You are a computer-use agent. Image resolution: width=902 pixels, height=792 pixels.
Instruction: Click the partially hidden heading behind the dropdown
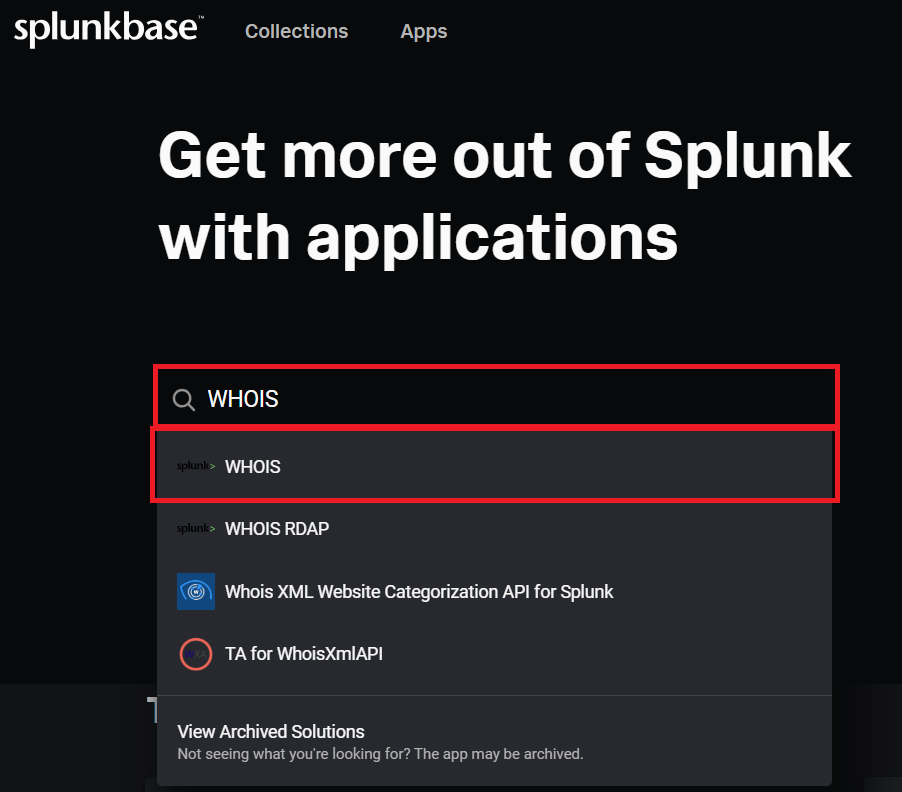[x=151, y=709]
